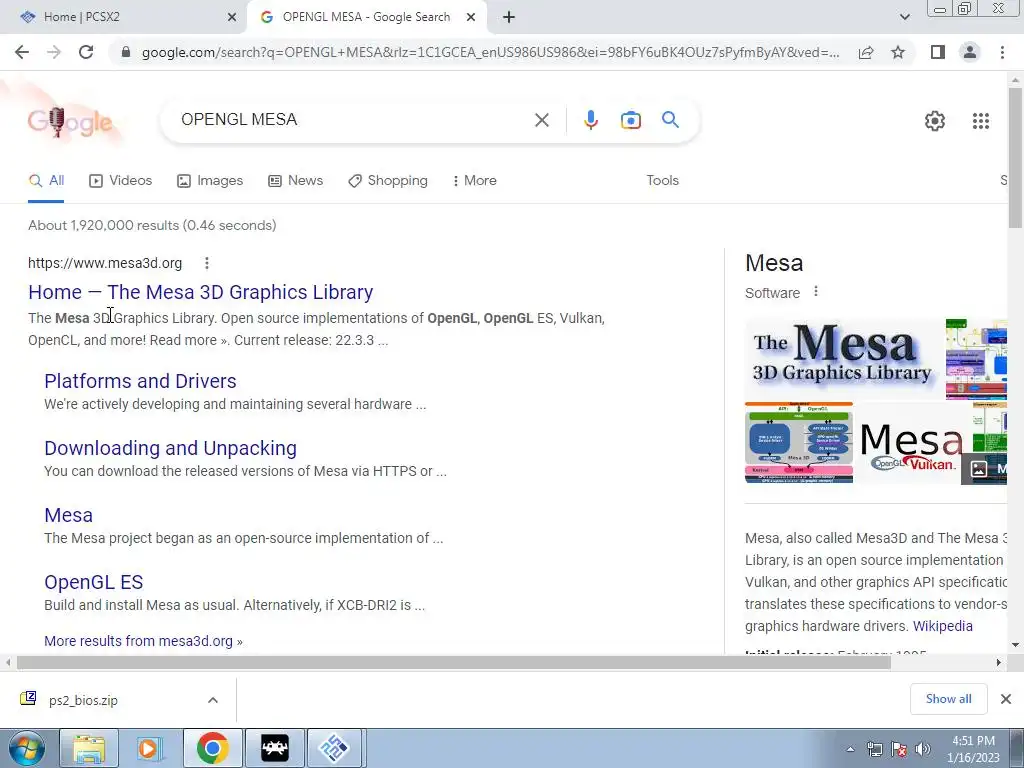Click in the OPENGL MESA search field

pos(353,120)
